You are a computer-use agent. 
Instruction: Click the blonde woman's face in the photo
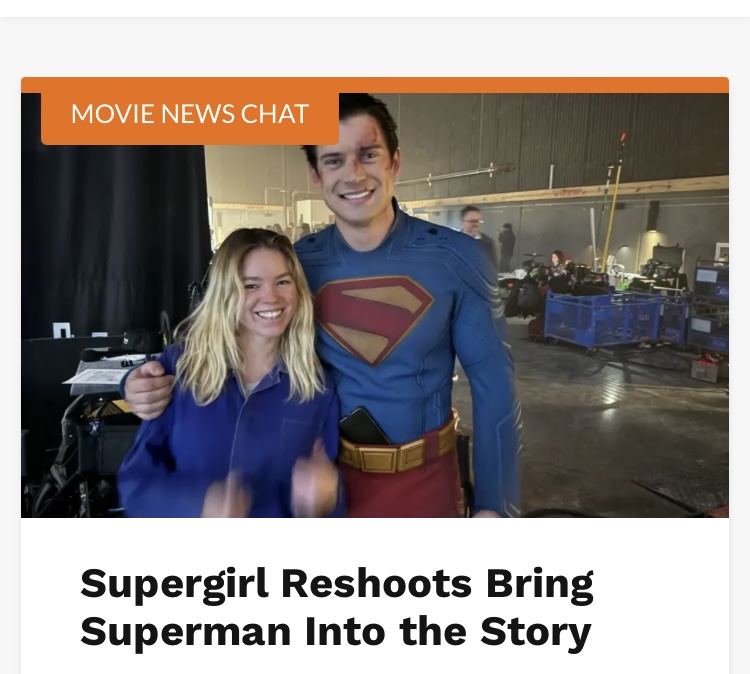click(x=270, y=293)
